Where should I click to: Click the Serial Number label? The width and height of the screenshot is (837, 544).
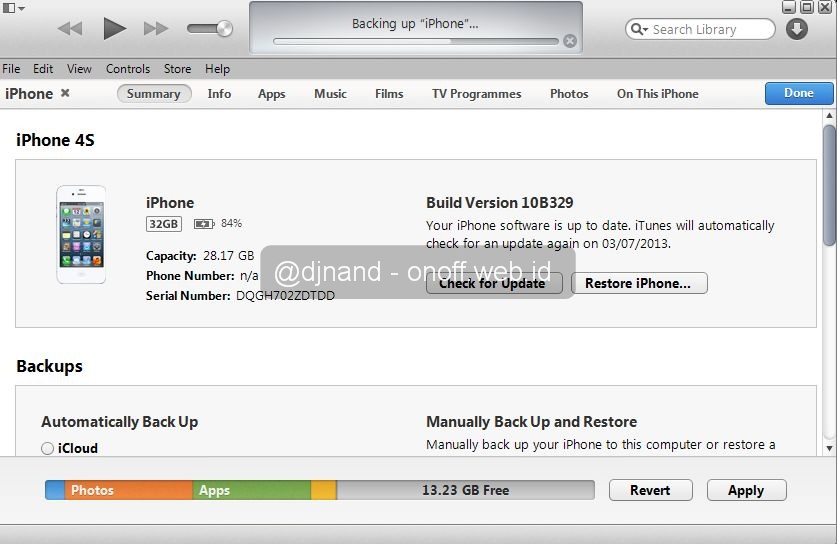188,296
